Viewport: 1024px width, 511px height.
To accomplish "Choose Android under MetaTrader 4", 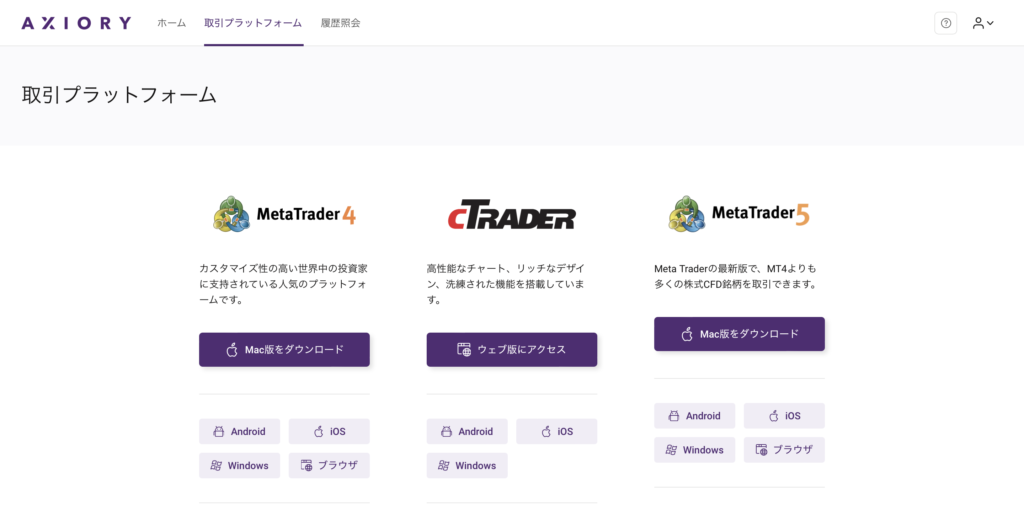I will point(240,431).
